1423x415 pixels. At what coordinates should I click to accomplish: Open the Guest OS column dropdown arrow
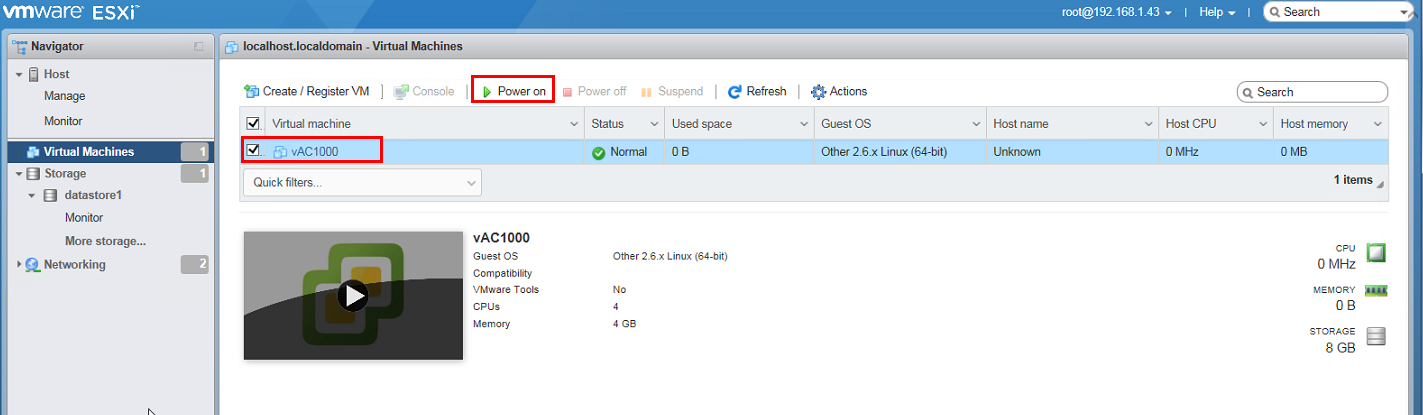point(975,124)
